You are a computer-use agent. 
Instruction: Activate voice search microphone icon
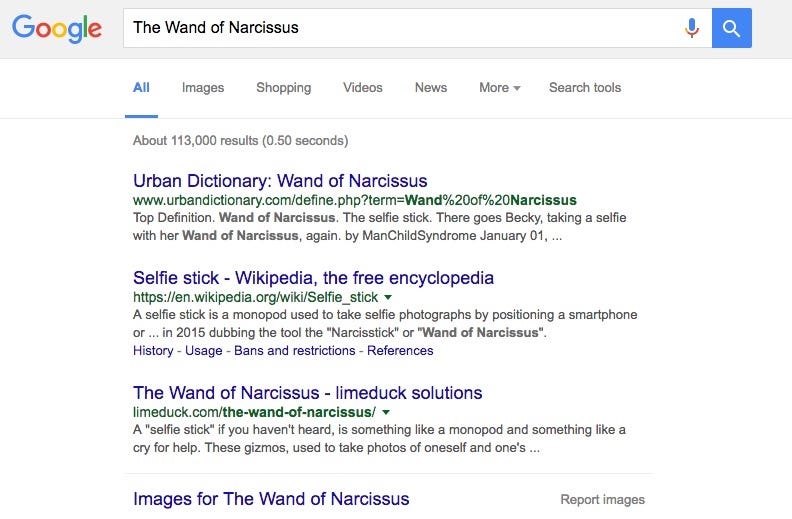click(x=691, y=28)
